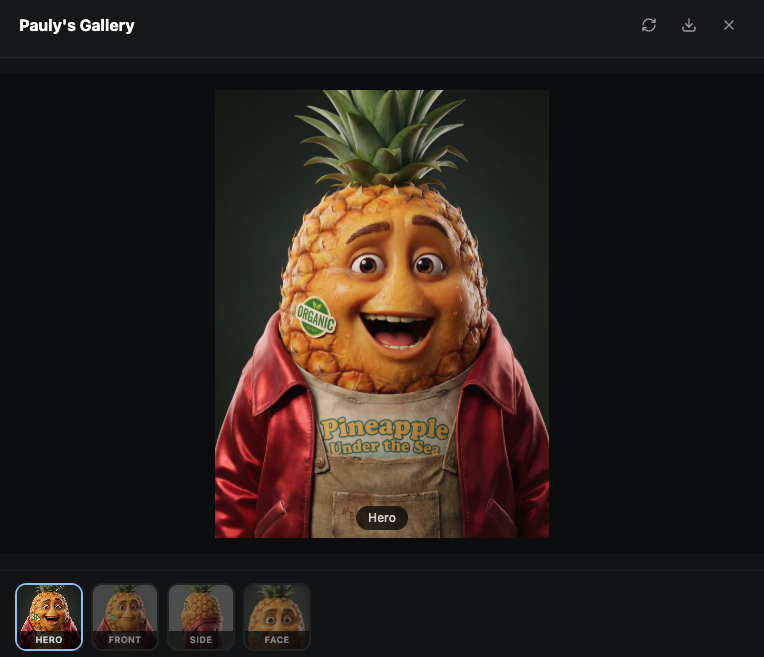Click the large pineapple character image

click(x=382, y=313)
